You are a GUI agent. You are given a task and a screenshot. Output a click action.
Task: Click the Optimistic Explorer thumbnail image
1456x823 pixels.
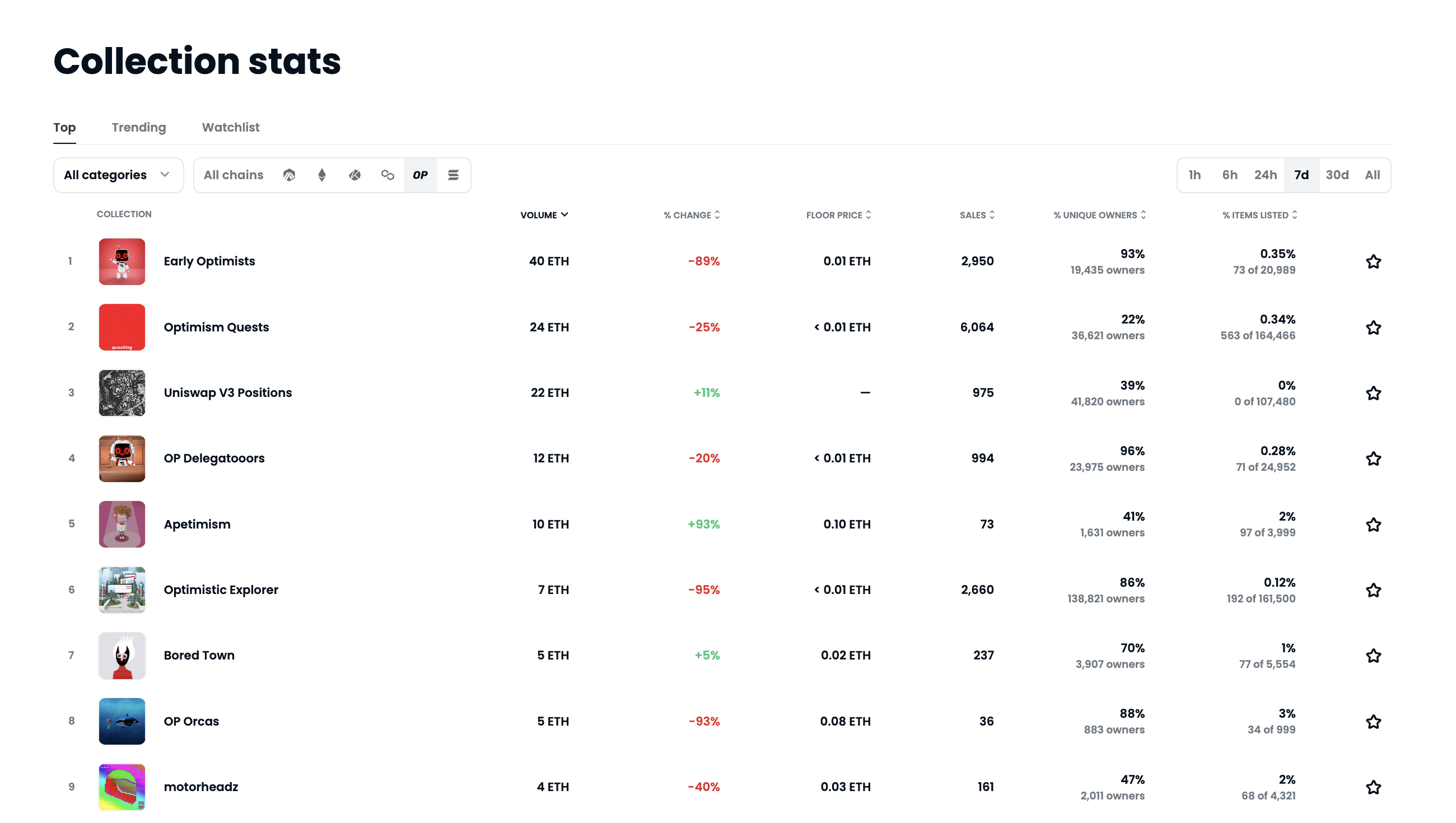(x=122, y=590)
